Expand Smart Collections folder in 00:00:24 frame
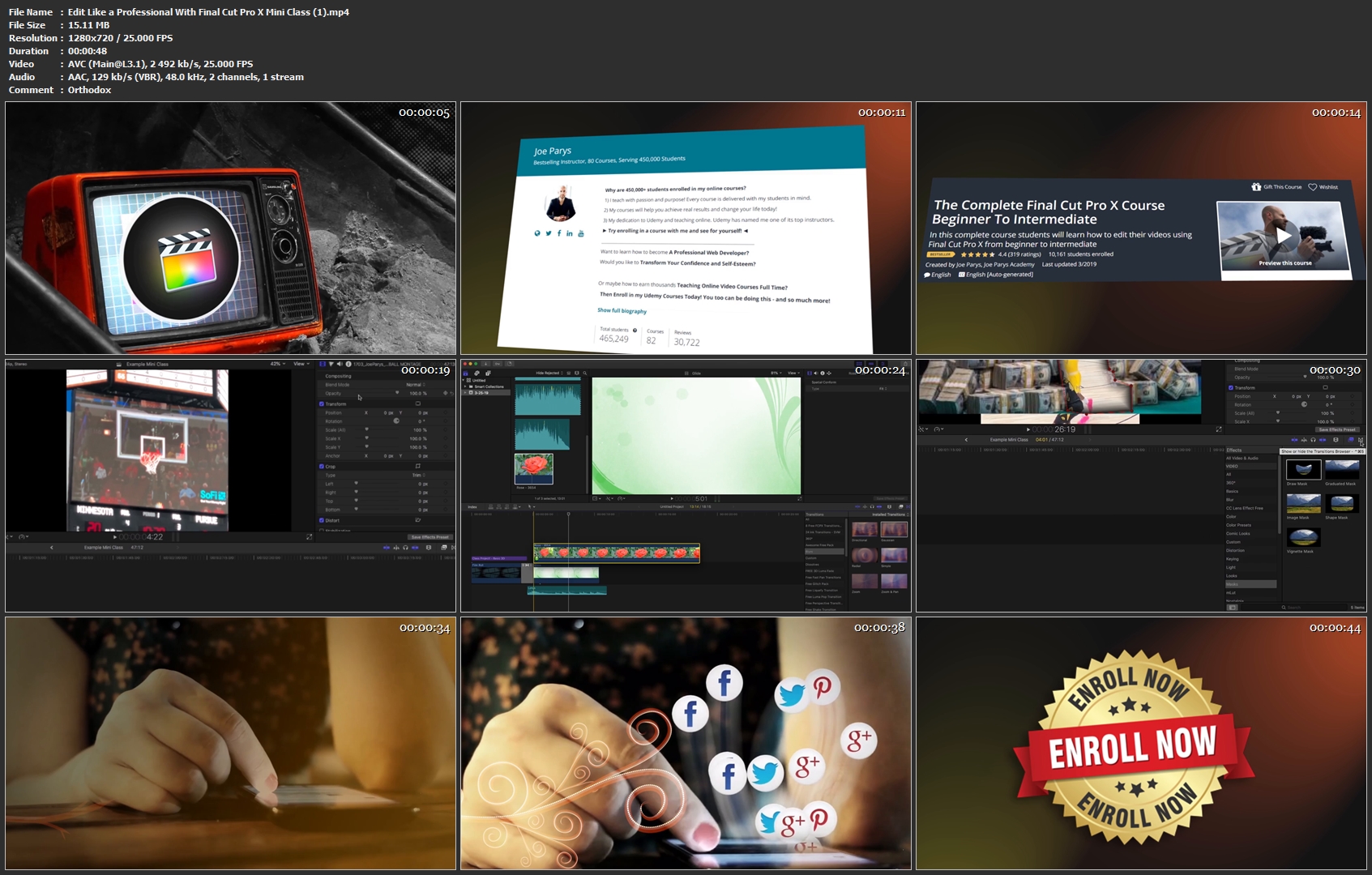Viewport: 1372px width, 875px height. (x=465, y=386)
